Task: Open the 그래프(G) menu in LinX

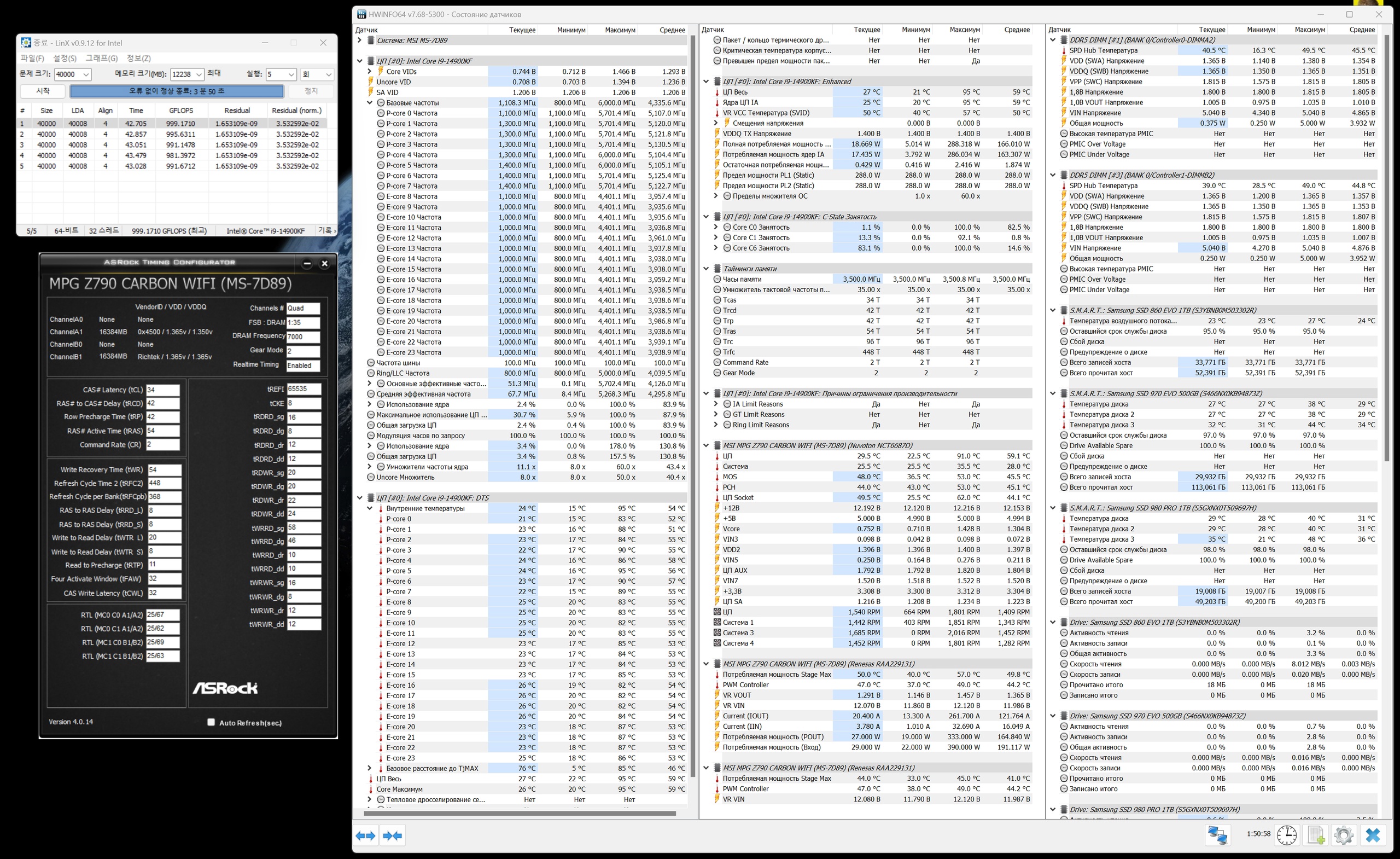Action: 101,59
